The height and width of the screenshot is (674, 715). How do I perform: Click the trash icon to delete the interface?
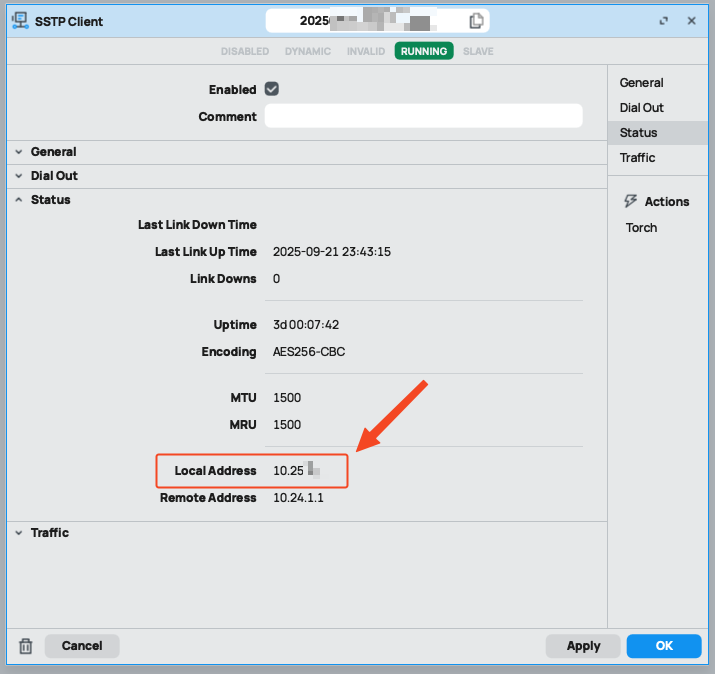pyautogui.click(x=26, y=646)
